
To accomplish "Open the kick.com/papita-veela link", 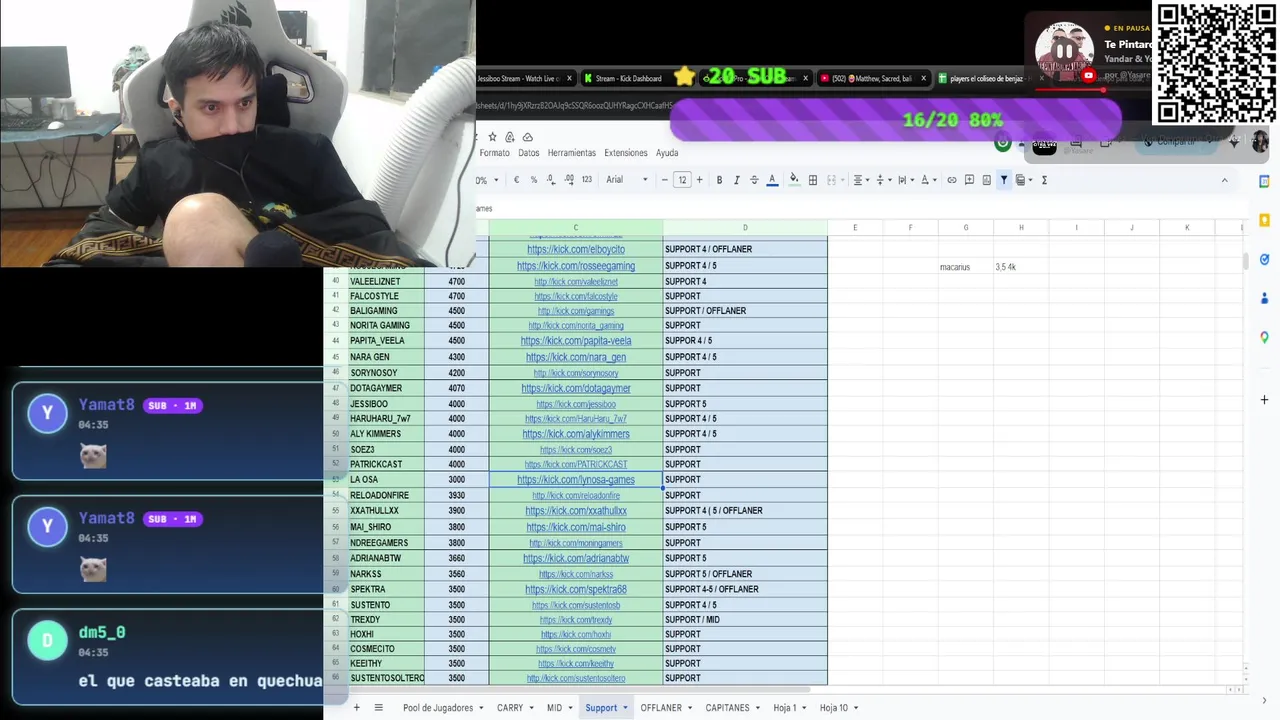I will coord(576,341).
